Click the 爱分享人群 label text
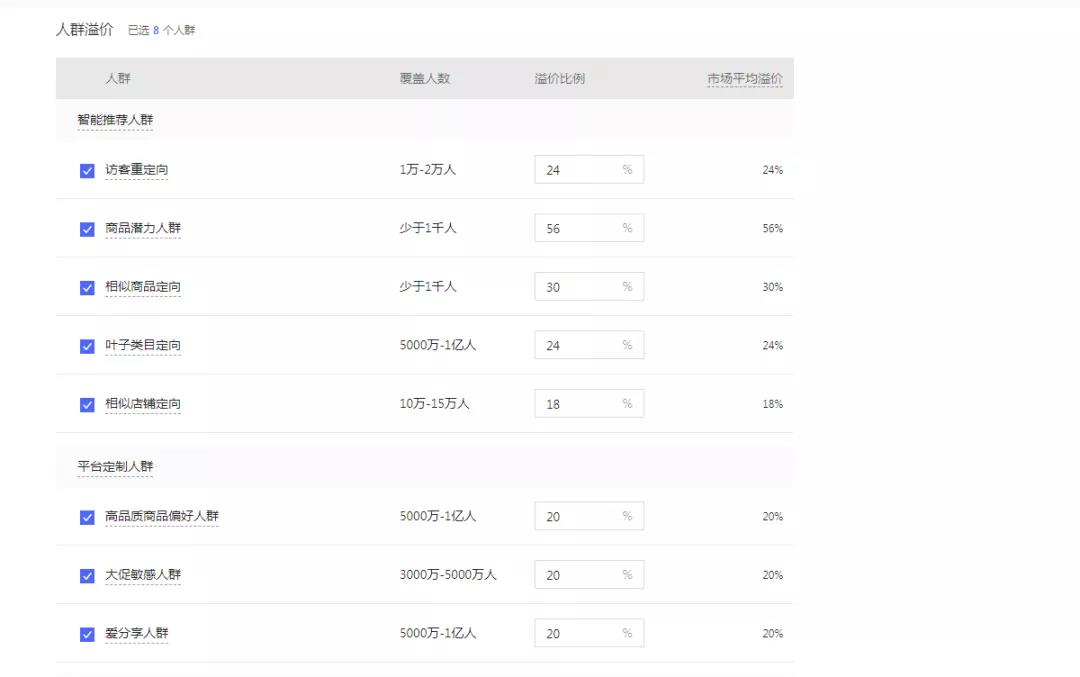The image size is (1080, 677). pos(136,633)
